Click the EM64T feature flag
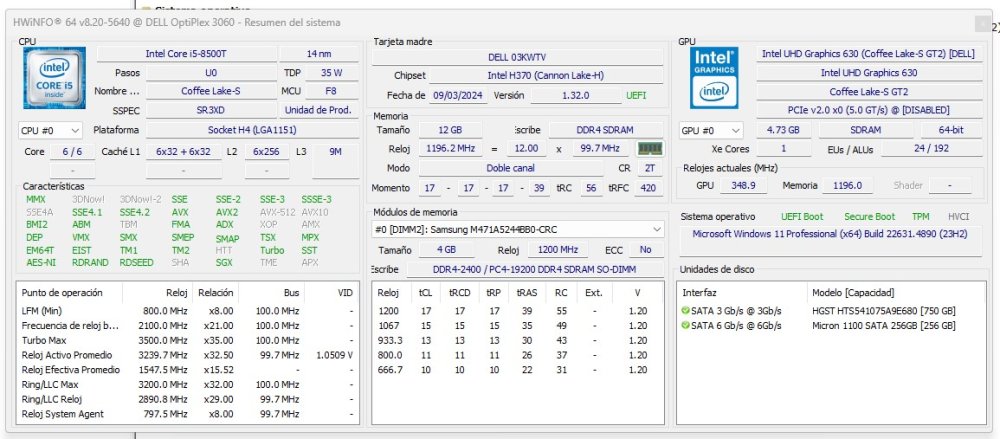Image resolution: width=1000 pixels, height=439 pixels. click(x=40, y=250)
